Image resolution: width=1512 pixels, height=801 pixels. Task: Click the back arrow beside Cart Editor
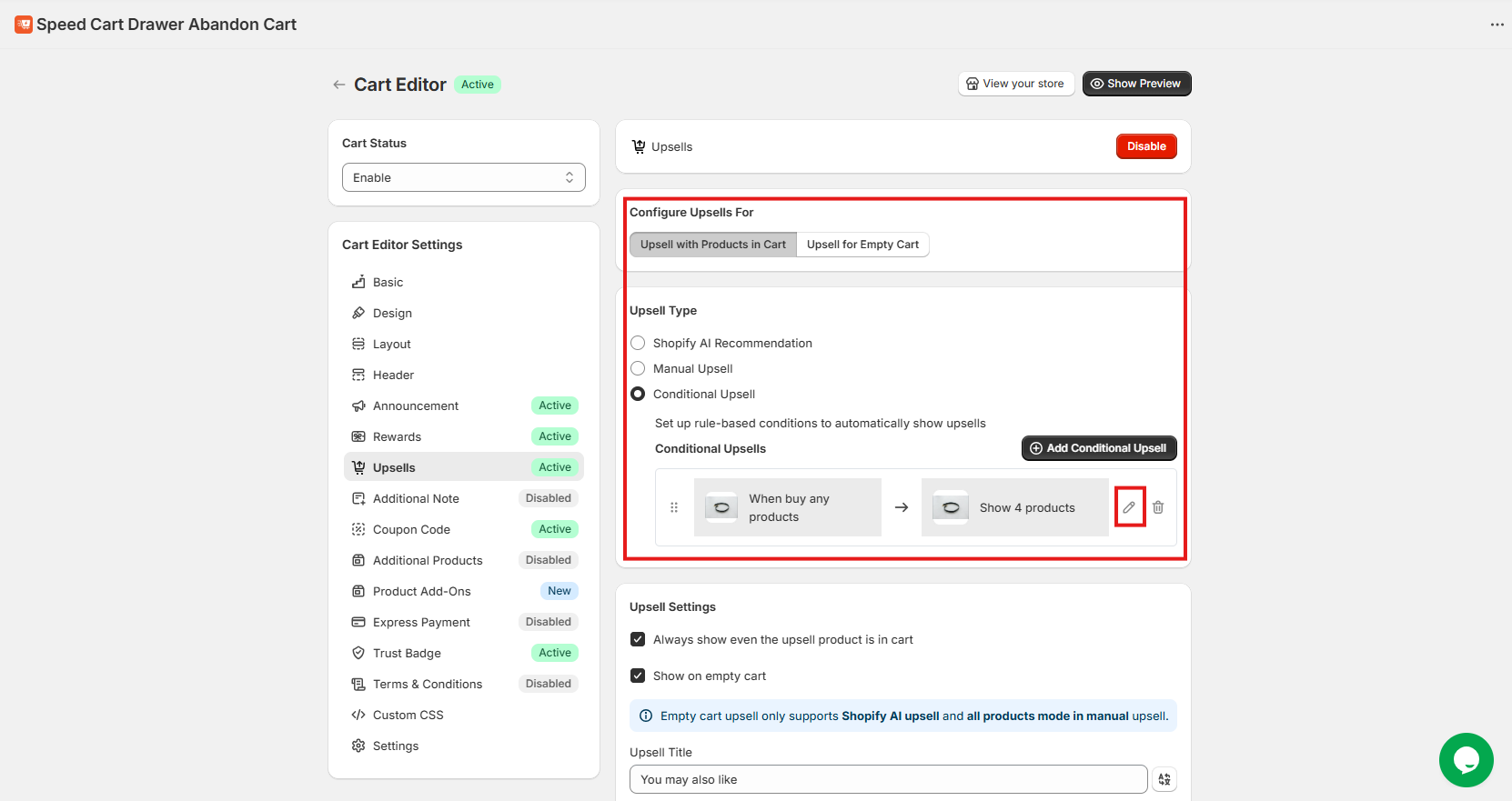(338, 85)
